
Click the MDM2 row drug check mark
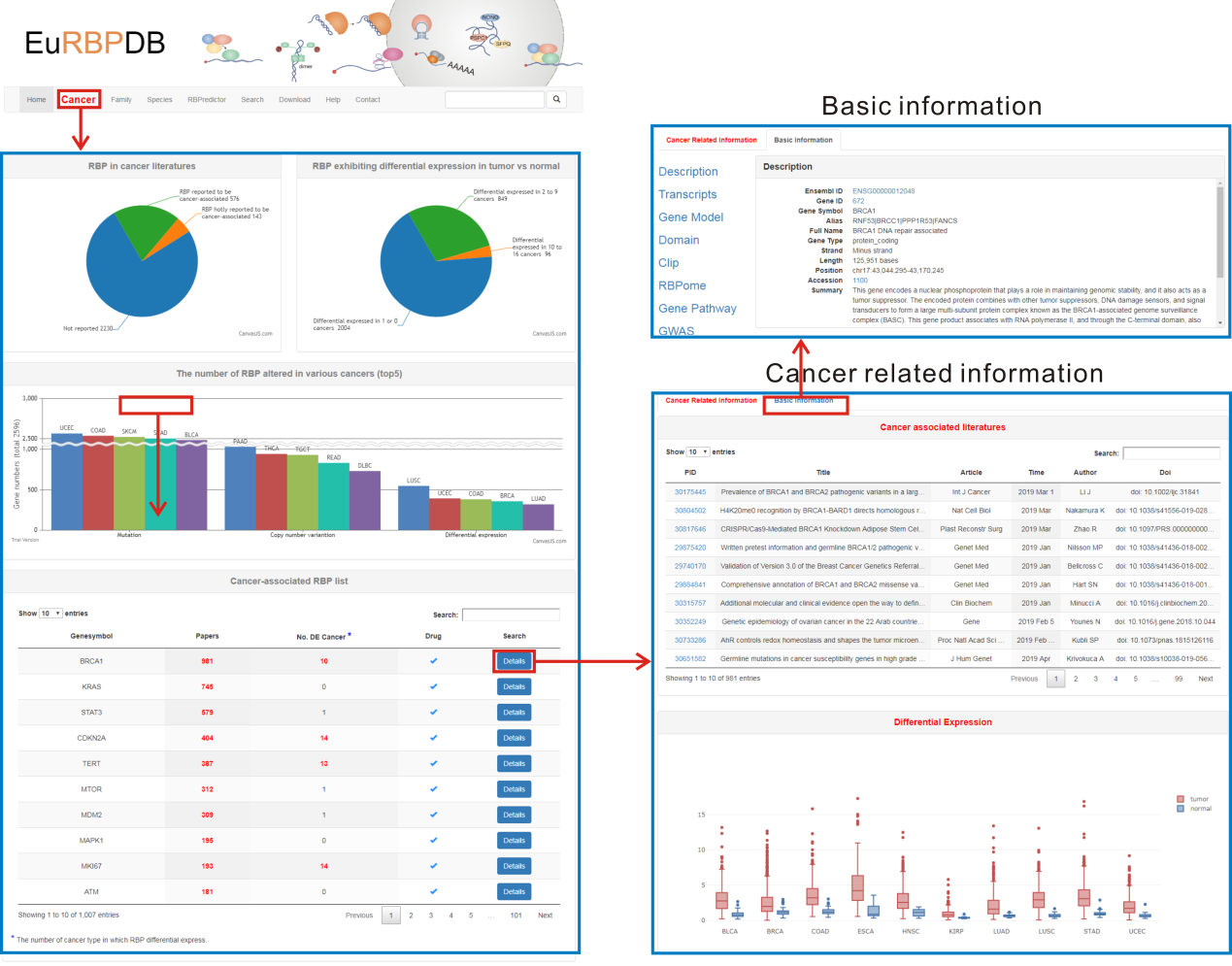[433, 815]
